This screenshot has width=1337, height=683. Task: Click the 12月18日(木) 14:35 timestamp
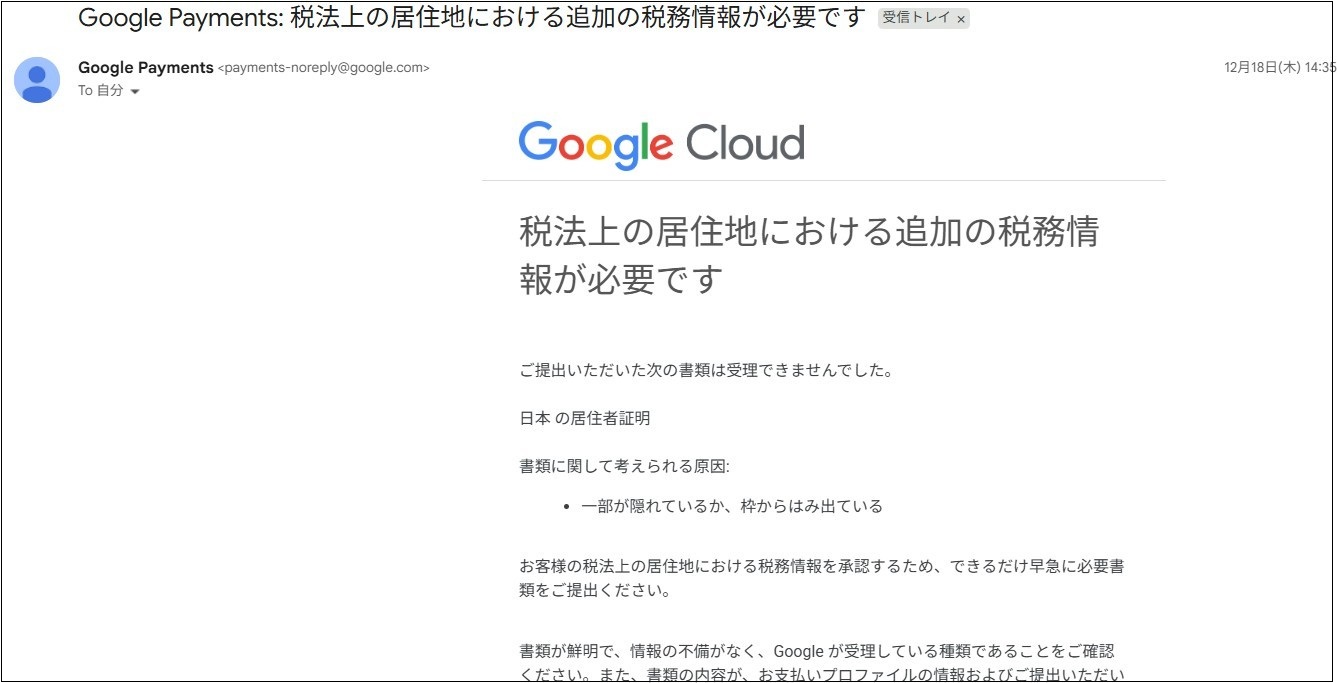tap(1279, 68)
